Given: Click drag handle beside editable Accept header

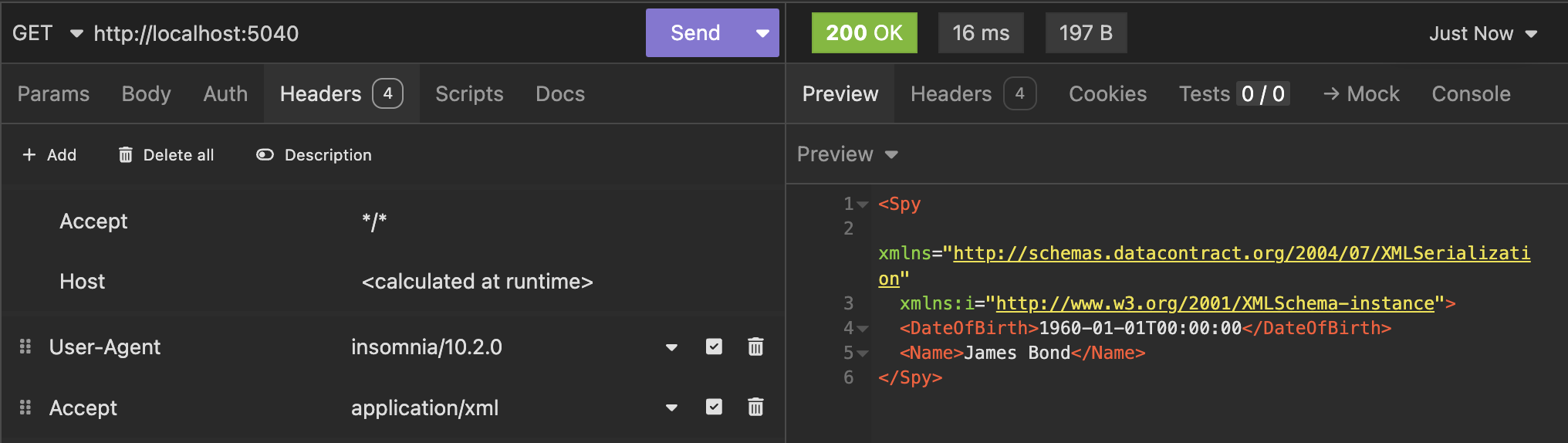Looking at the screenshot, I should 25,407.
